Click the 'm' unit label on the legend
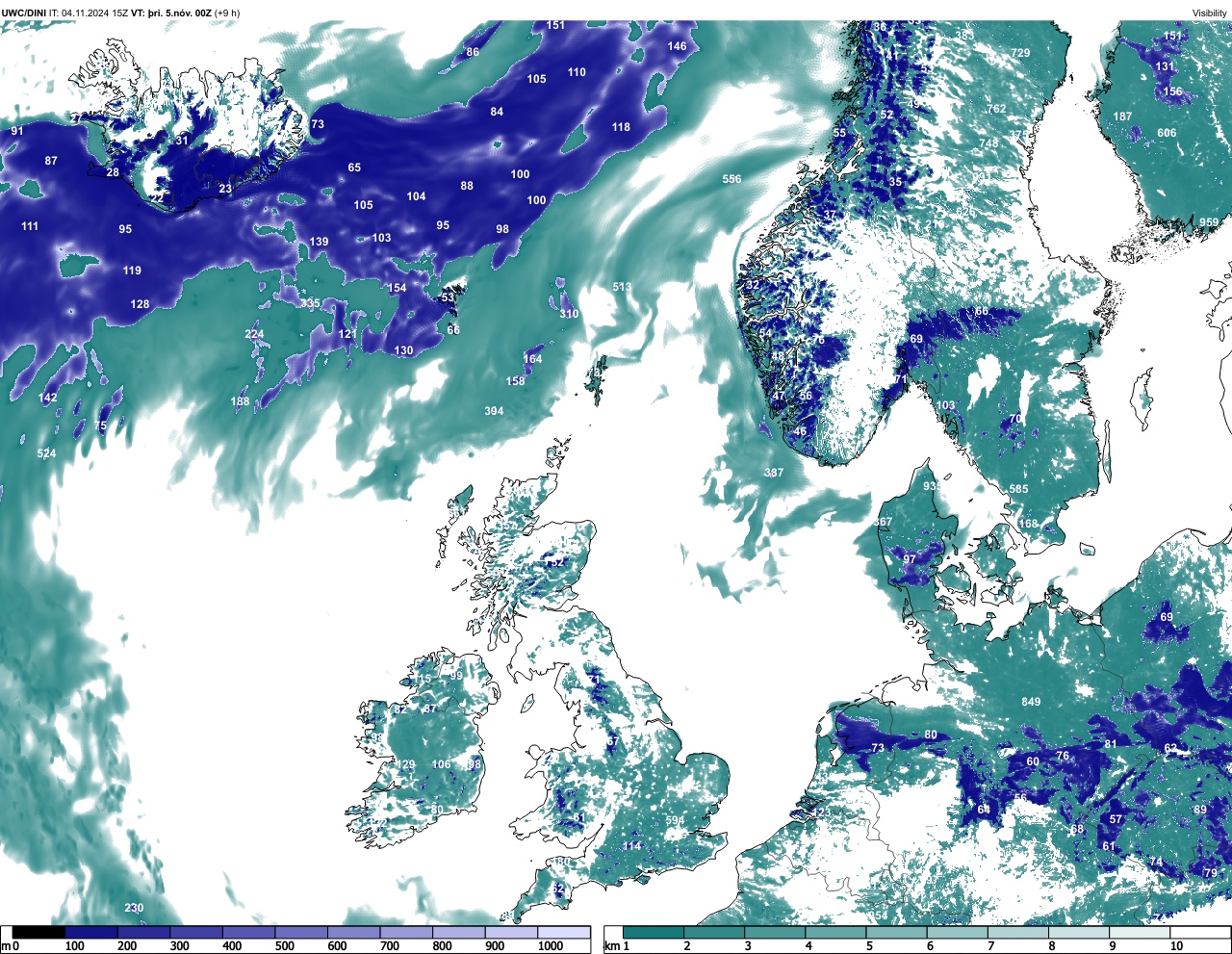Viewport: 1232px width, 954px height. 6,946
